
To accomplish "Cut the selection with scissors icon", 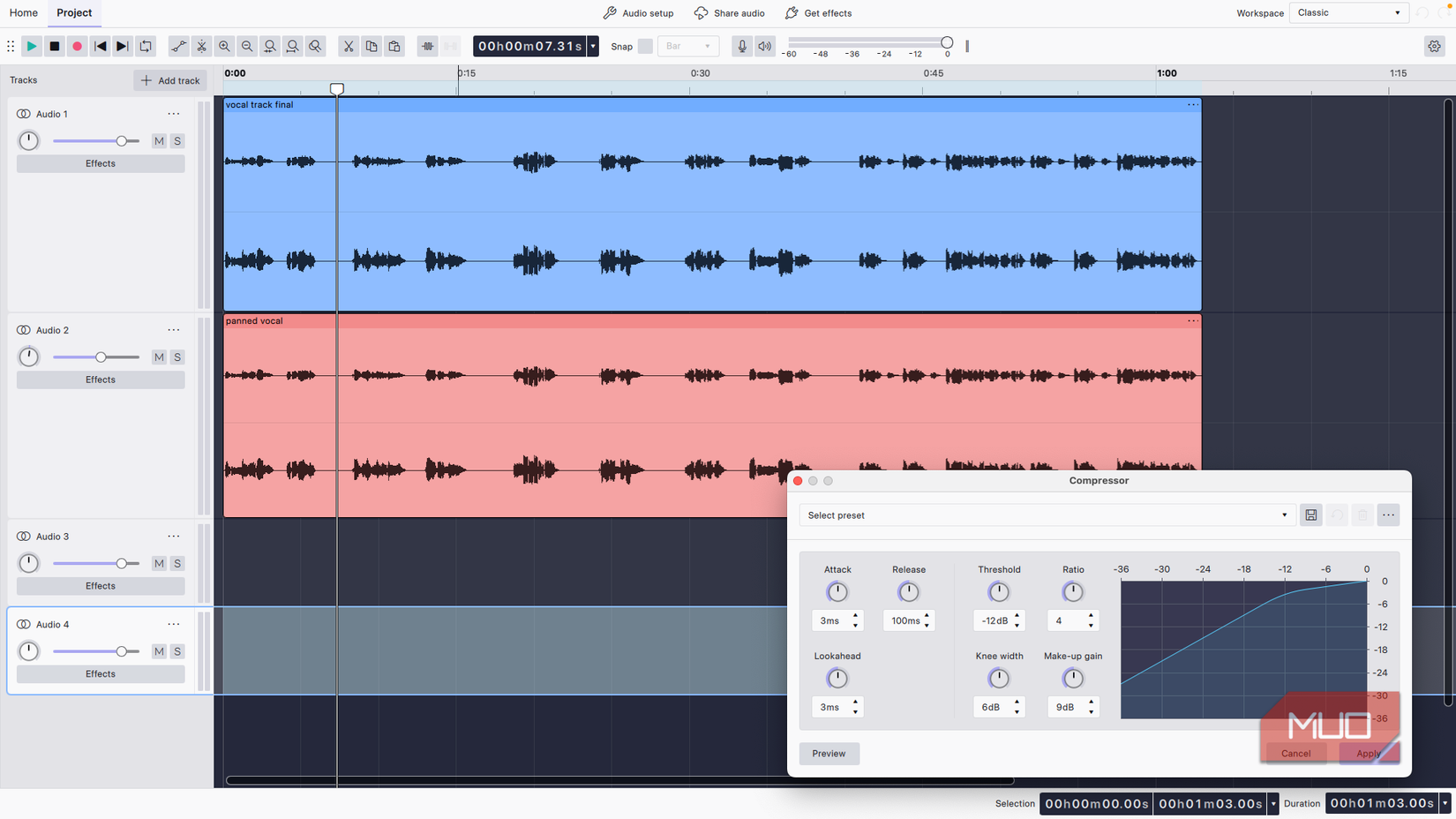I will (349, 46).
